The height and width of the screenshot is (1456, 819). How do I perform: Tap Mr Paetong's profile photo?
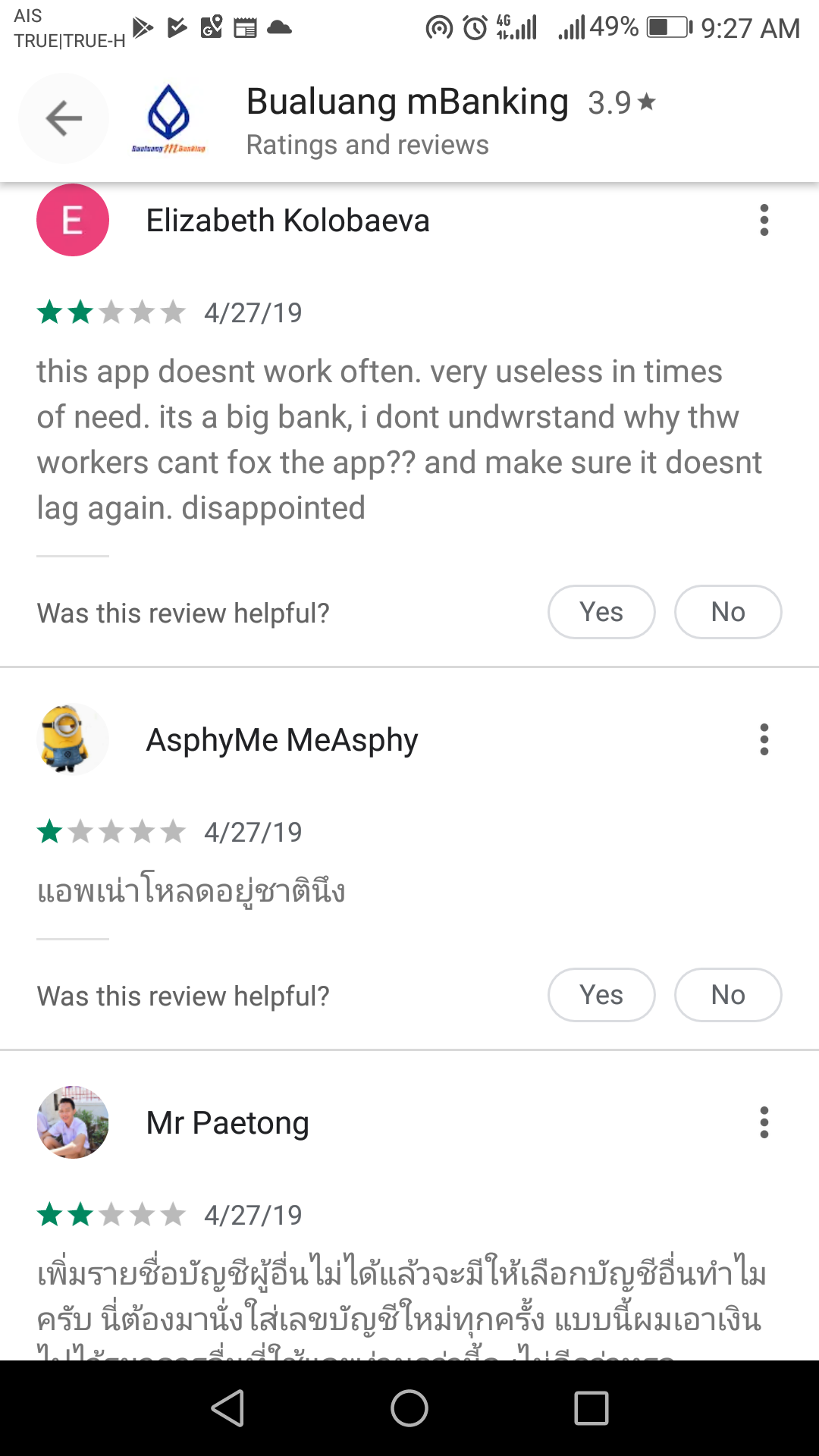[73, 1122]
